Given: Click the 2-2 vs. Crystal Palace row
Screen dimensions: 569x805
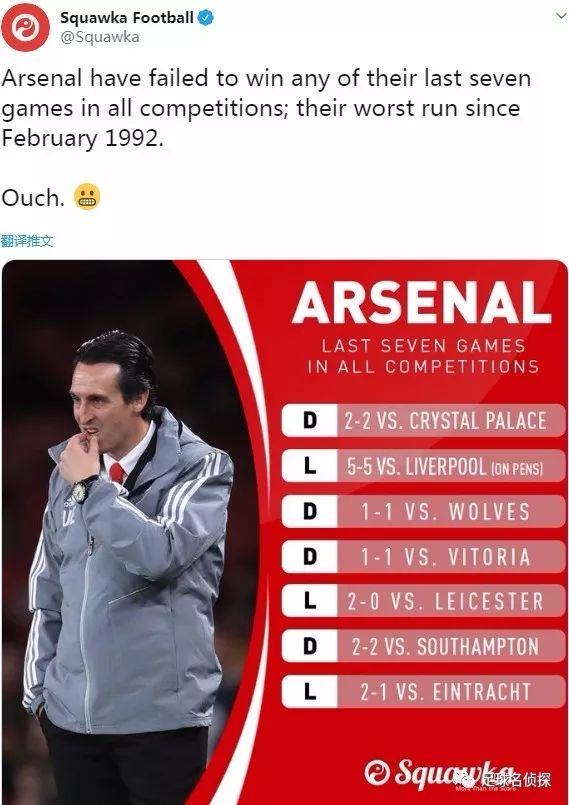Looking at the screenshot, I should click(423, 420).
